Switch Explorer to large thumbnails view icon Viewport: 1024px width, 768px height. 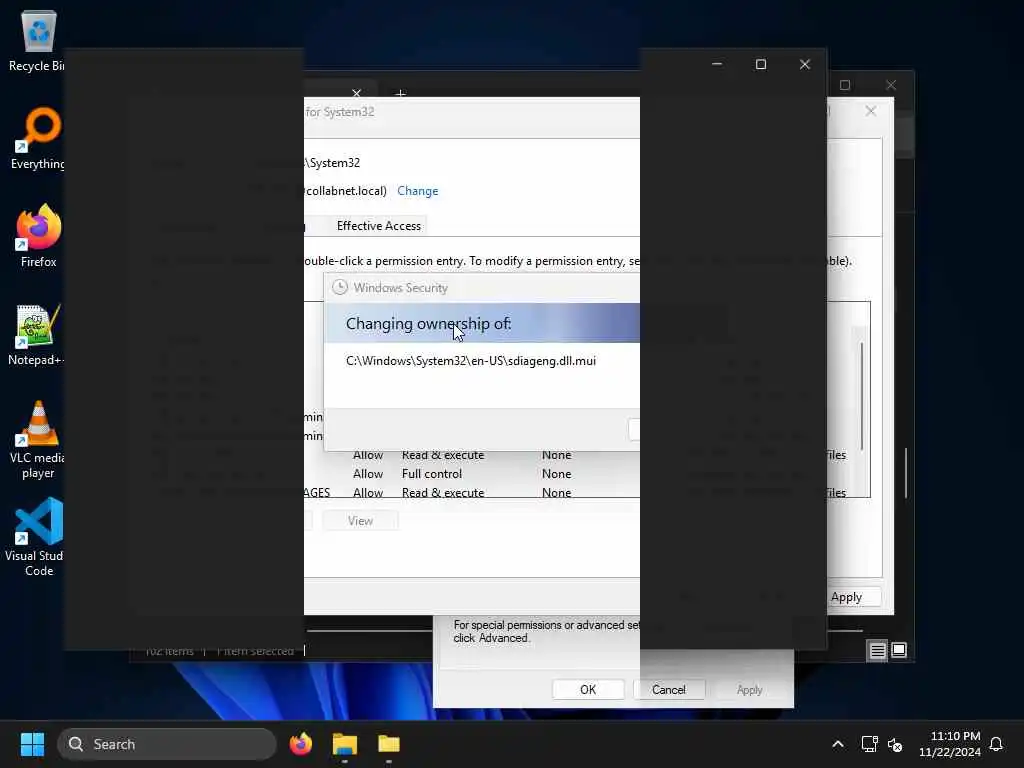coord(899,650)
